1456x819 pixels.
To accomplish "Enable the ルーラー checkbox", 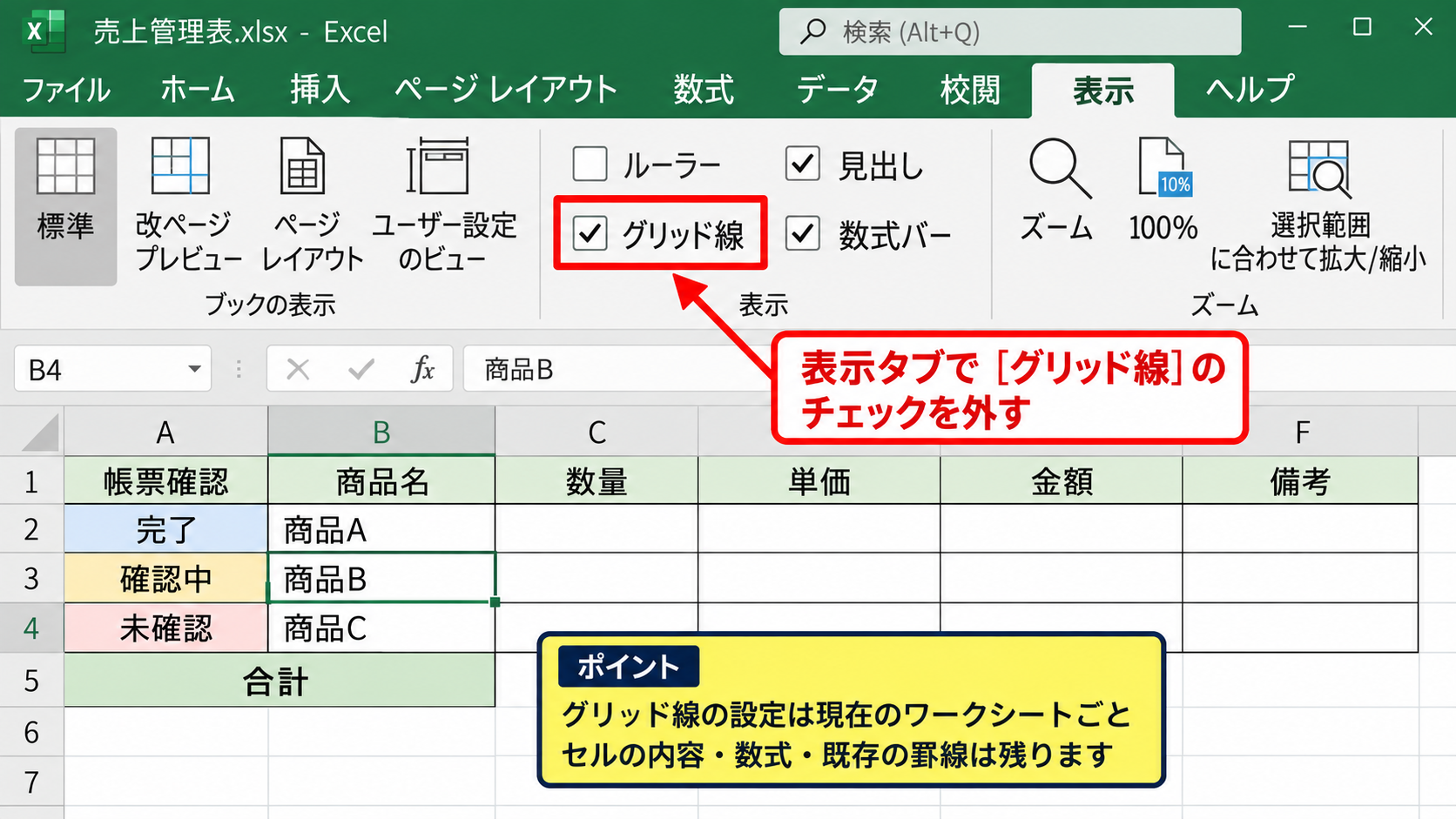I will coord(590,164).
